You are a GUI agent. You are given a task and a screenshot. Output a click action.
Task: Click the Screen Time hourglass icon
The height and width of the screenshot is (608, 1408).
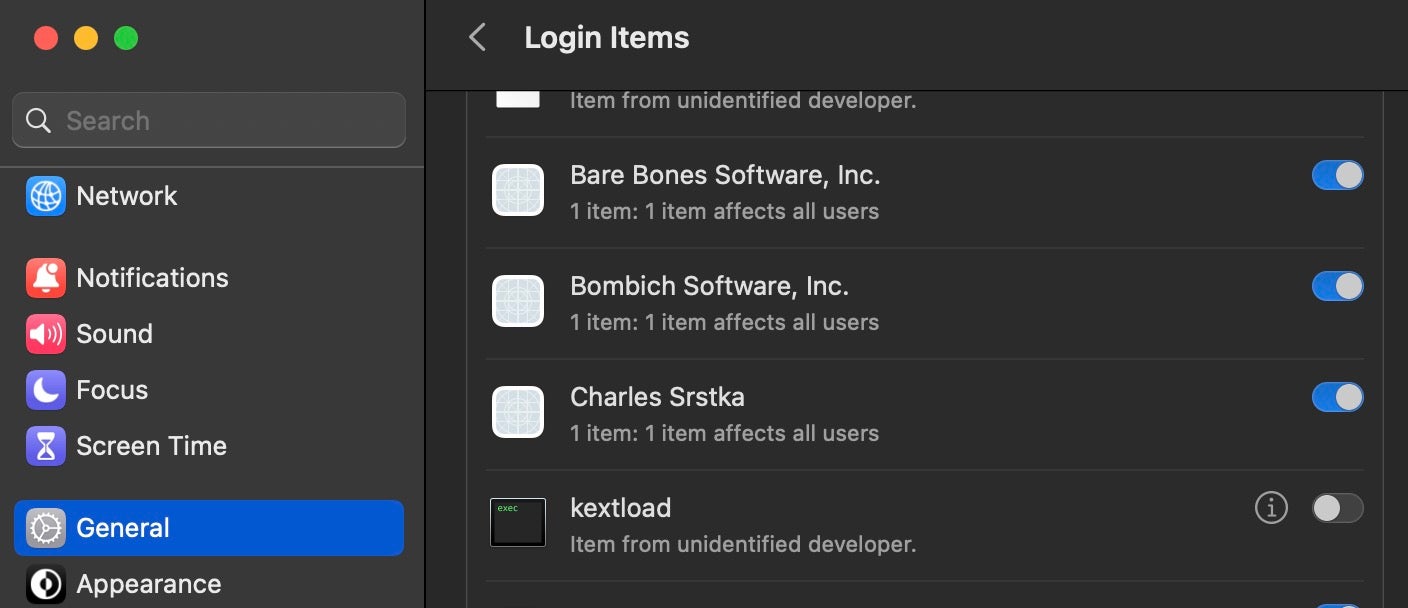tap(46, 446)
